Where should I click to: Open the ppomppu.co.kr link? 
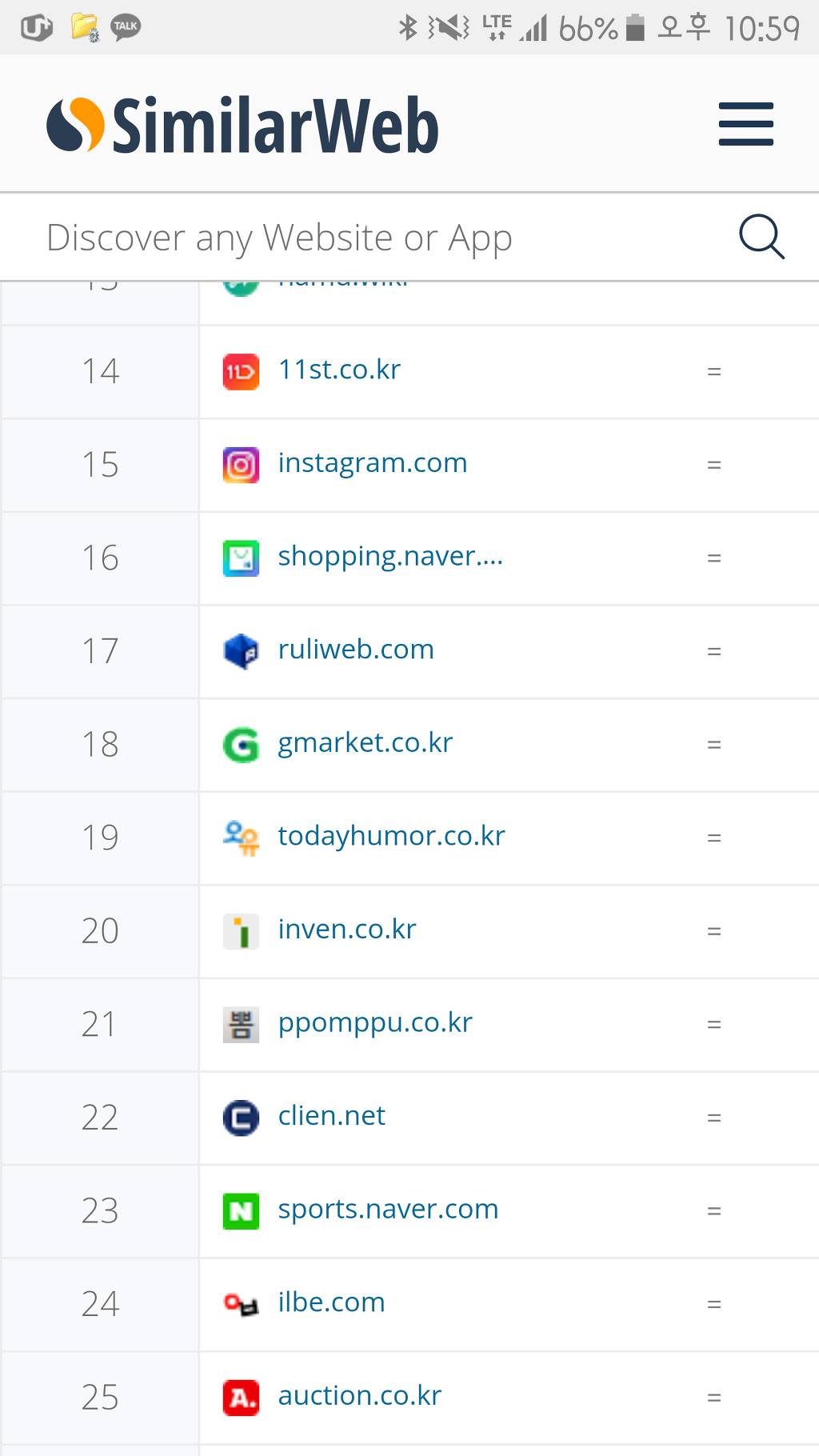pos(375,1023)
